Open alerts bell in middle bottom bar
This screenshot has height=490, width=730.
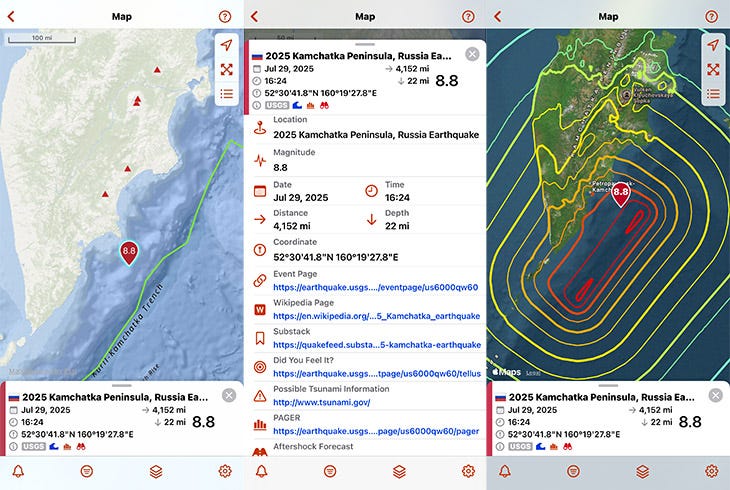tap(261, 471)
